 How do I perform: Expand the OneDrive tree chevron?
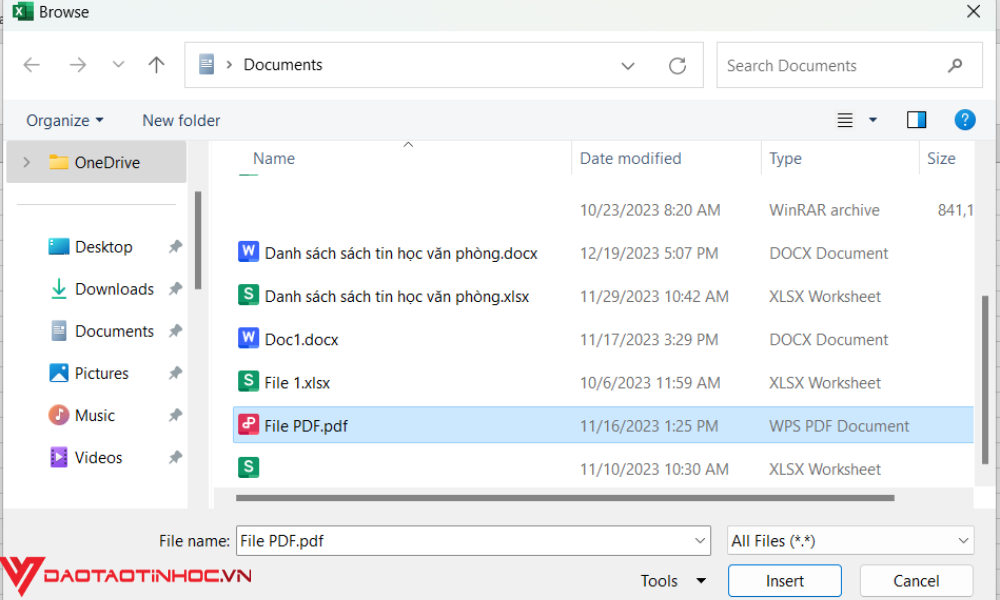point(26,161)
